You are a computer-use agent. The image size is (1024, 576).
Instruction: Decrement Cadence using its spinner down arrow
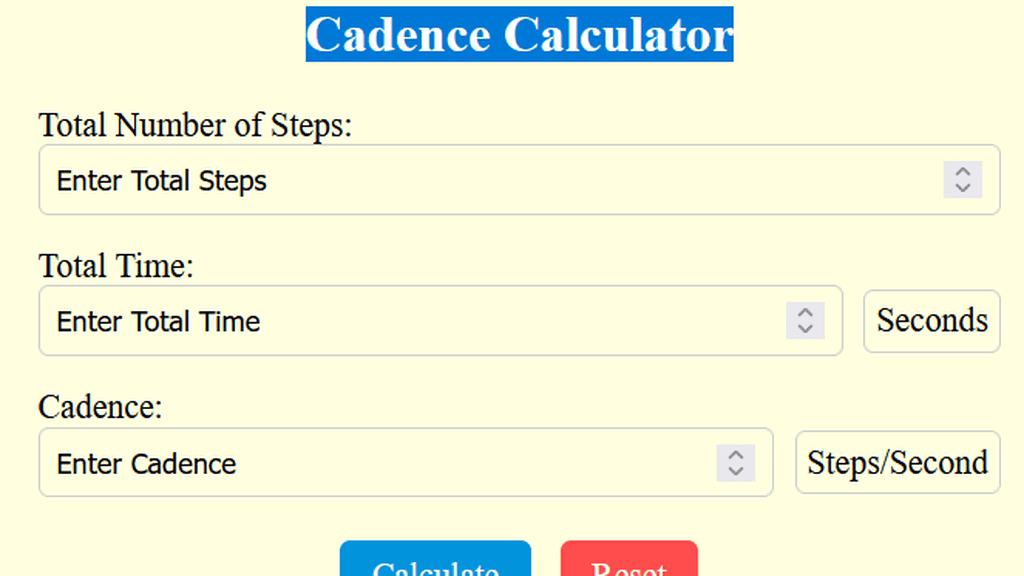tap(736, 471)
